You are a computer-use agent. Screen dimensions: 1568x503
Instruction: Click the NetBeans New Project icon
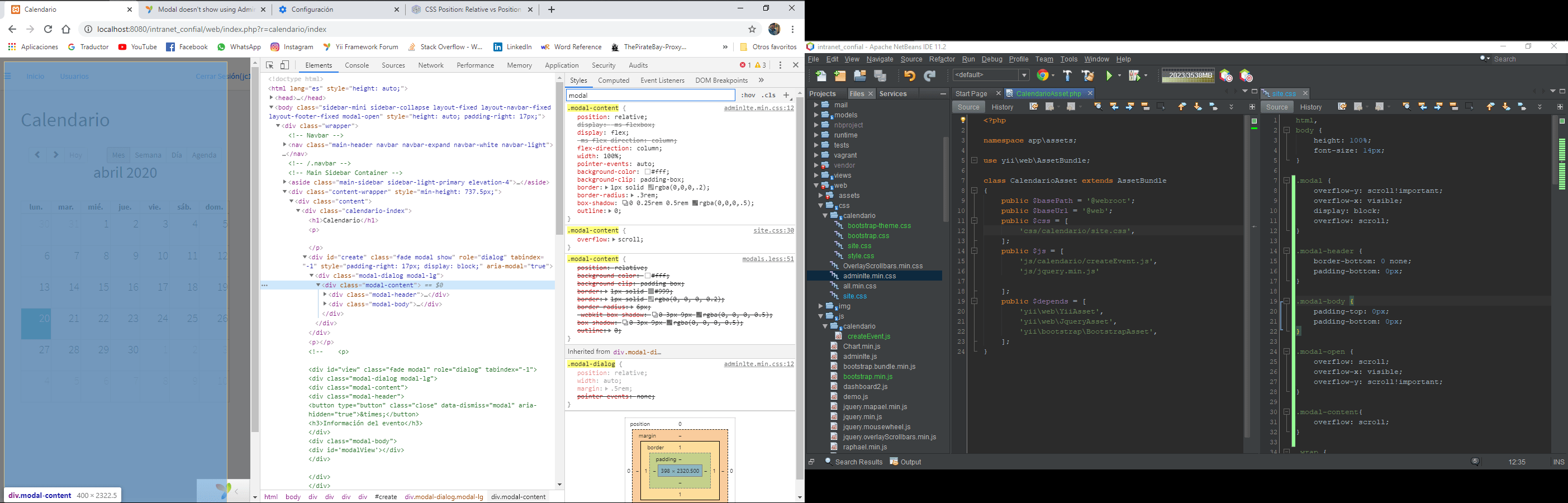pyautogui.click(x=840, y=75)
